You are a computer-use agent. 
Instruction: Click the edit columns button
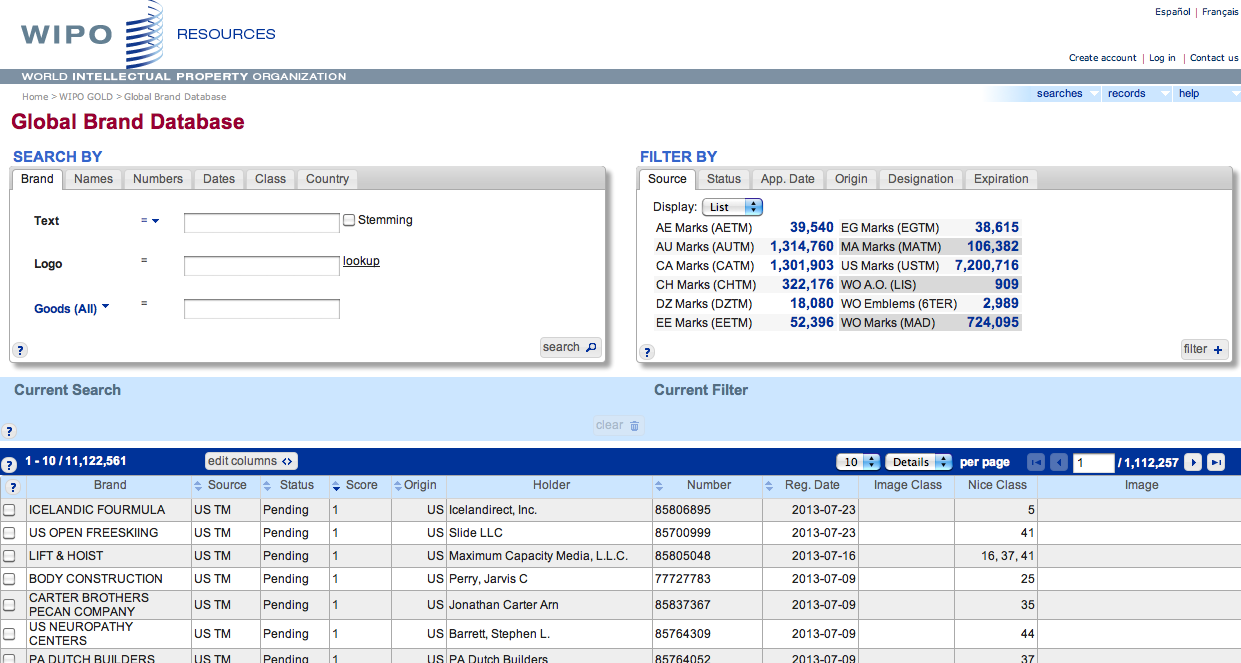click(251, 461)
